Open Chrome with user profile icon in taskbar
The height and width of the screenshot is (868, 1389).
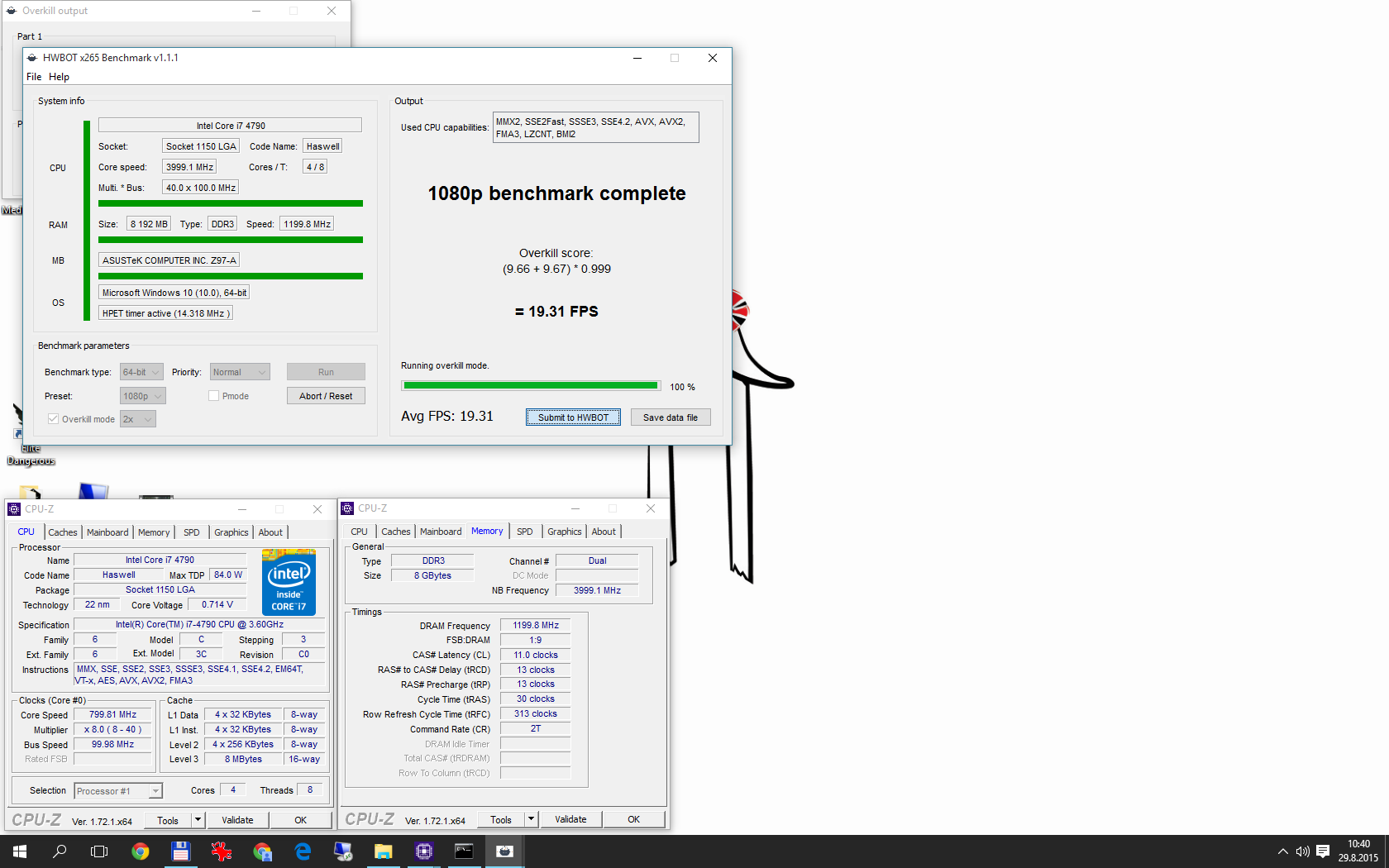click(x=262, y=851)
